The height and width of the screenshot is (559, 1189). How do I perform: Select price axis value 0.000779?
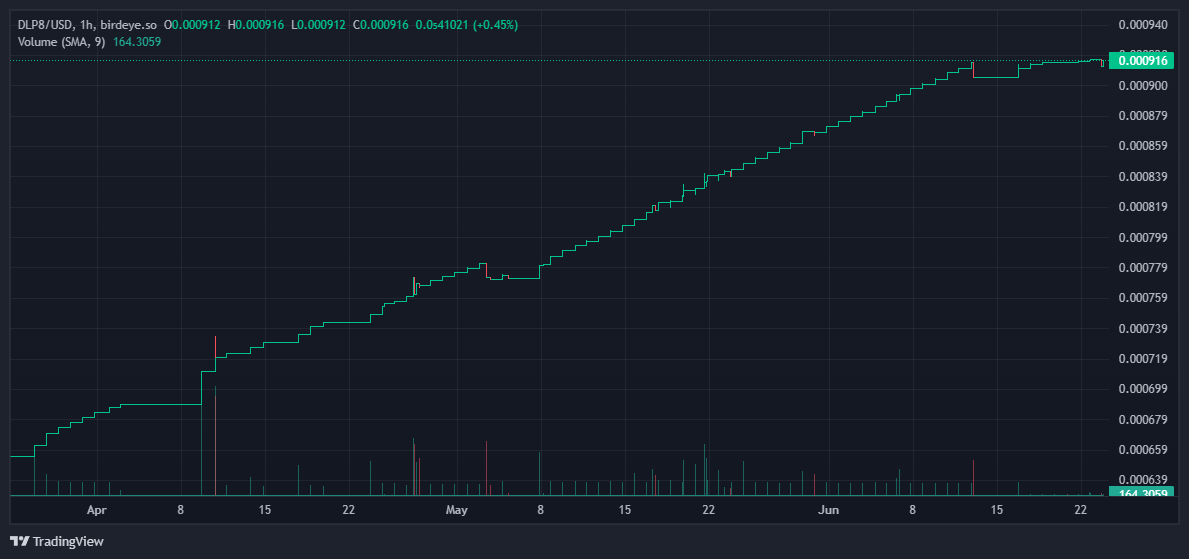point(1143,268)
